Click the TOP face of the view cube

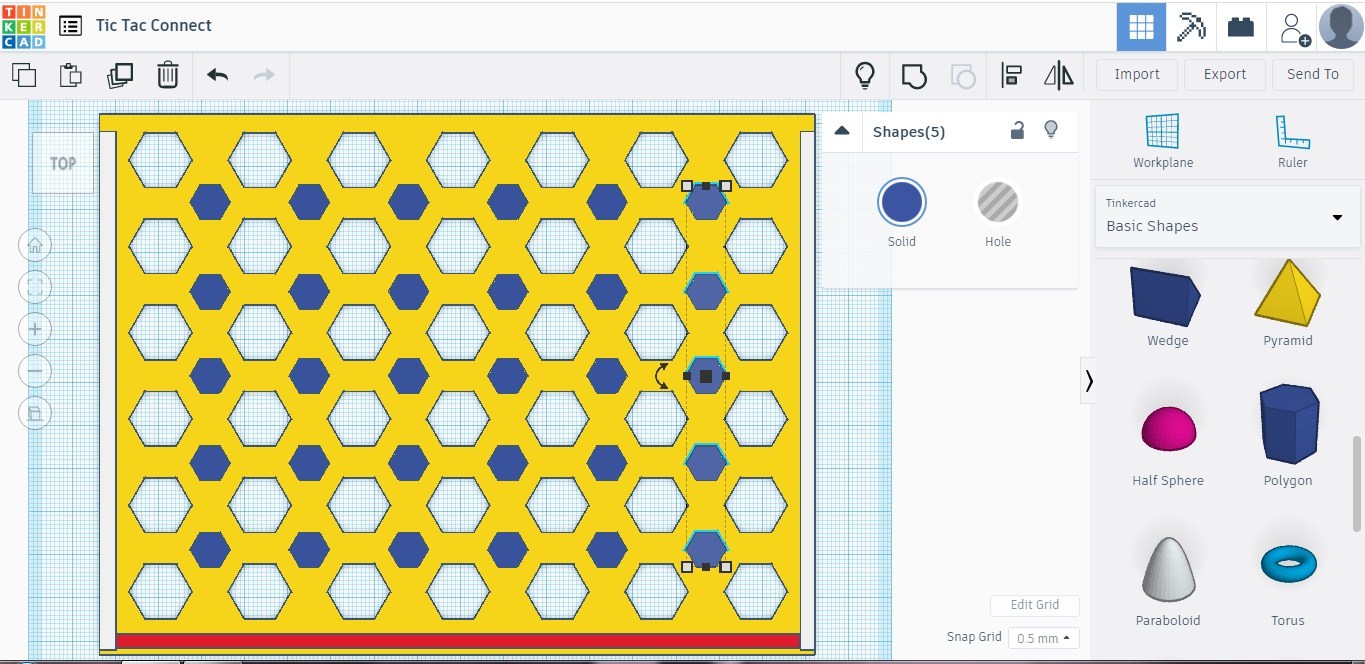point(63,163)
